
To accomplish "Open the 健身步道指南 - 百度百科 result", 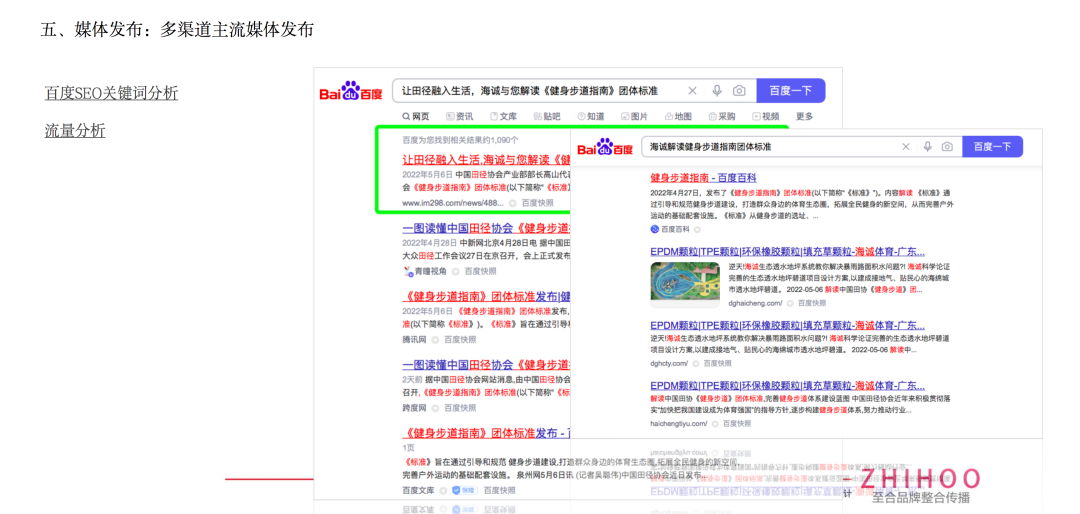I will (703, 178).
